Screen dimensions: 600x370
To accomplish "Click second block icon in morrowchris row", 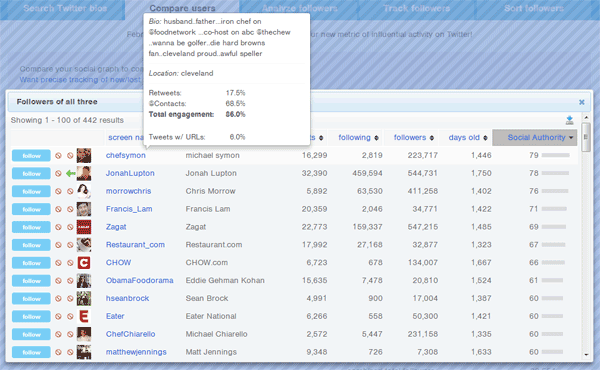I will [x=70, y=191].
